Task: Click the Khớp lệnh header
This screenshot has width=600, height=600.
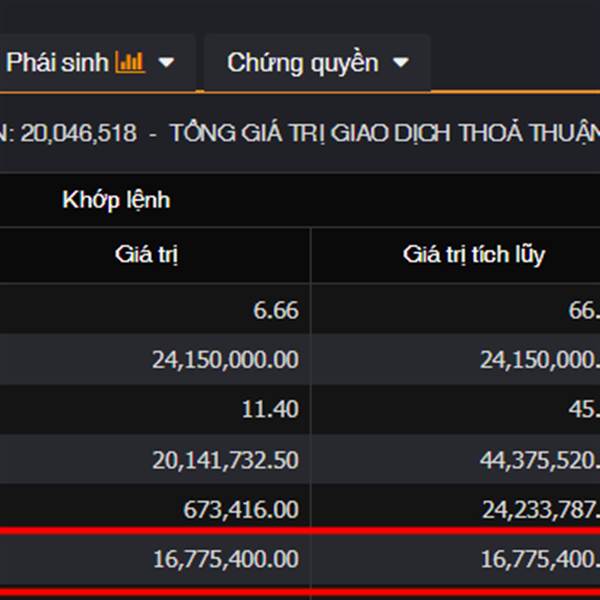Action: [x=116, y=200]
